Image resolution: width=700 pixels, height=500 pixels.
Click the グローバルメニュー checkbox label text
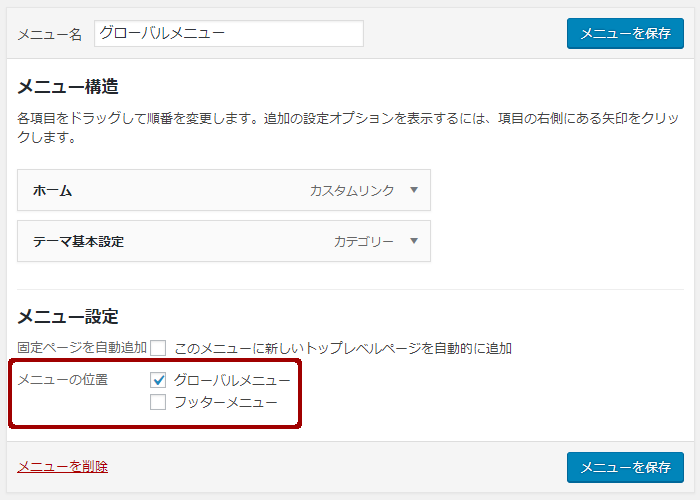click(x=232, y=380)
